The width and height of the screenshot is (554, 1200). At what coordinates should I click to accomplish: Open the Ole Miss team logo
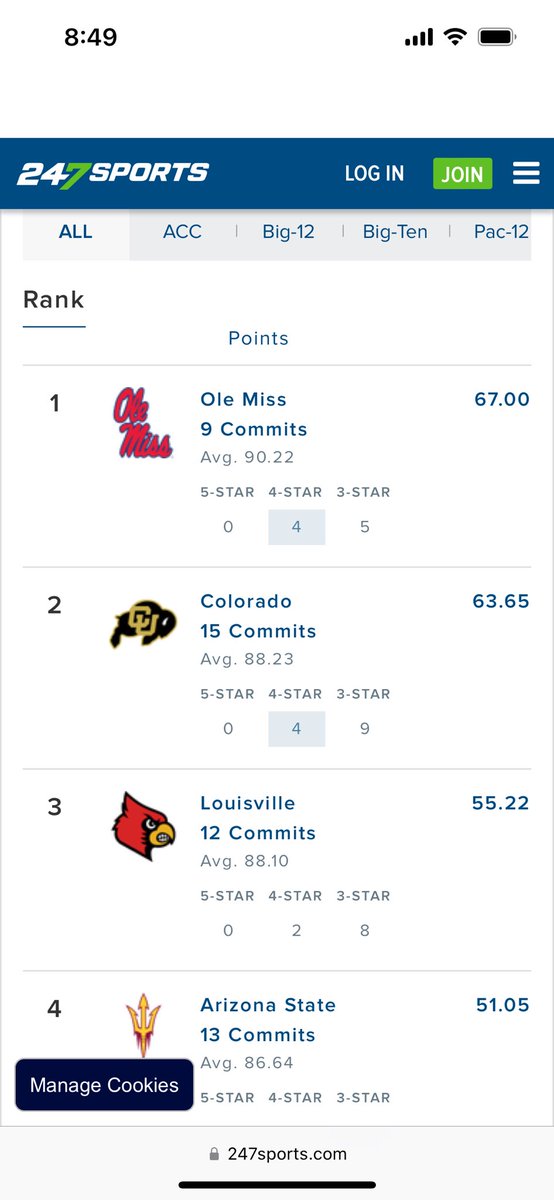(142, 424)
